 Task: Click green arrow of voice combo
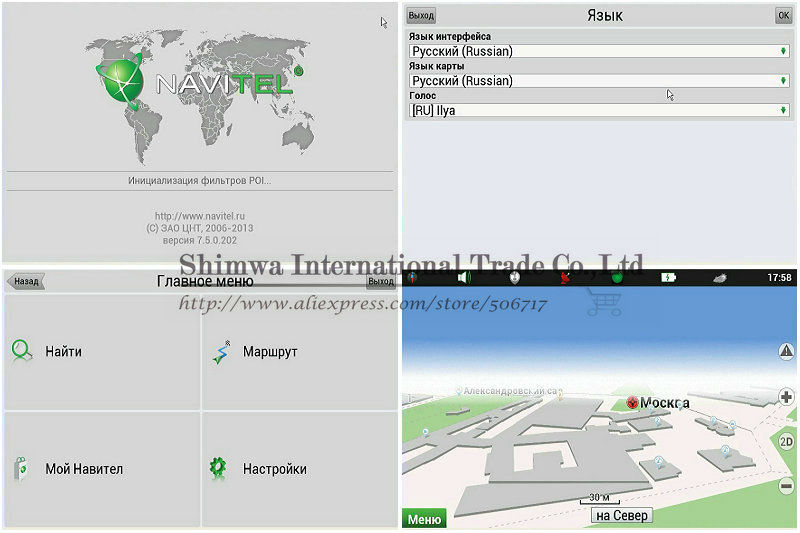tap(783, 110)
